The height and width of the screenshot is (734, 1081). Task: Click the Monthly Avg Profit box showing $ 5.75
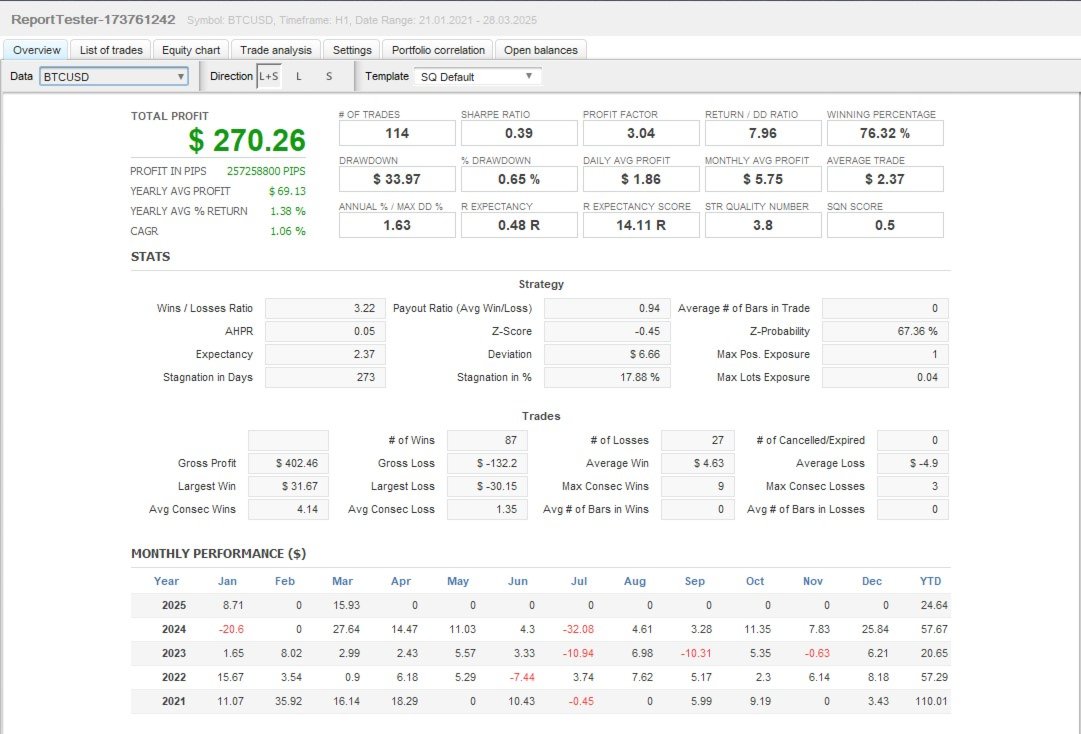click(x=763, y=179)
